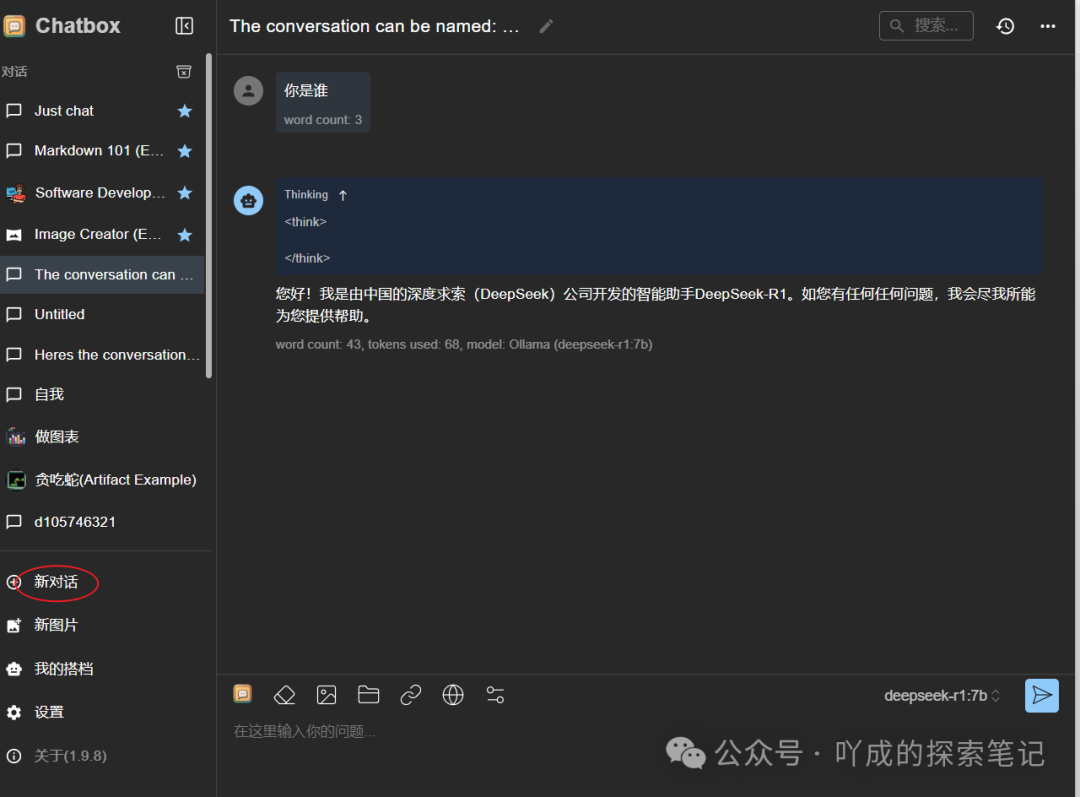
Task: Start a new chat with 新对话
Action: (56, 582)
